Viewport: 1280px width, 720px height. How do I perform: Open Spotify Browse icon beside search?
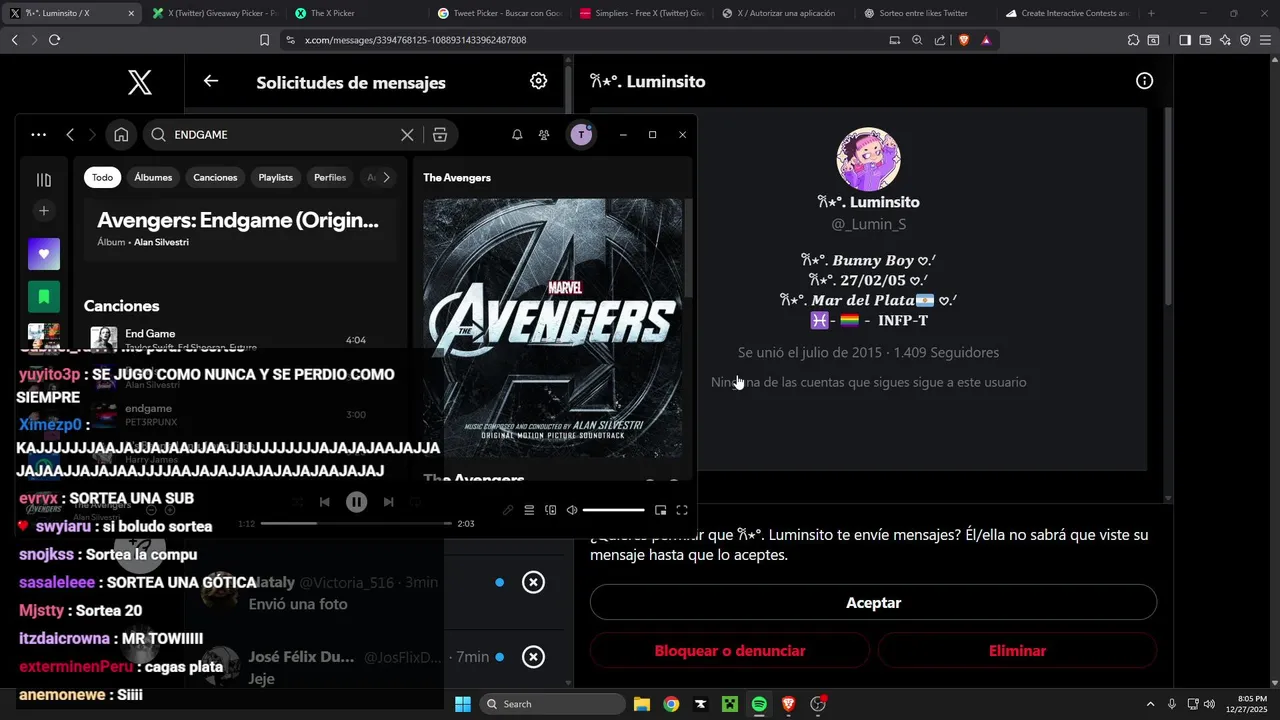[439, 134]
